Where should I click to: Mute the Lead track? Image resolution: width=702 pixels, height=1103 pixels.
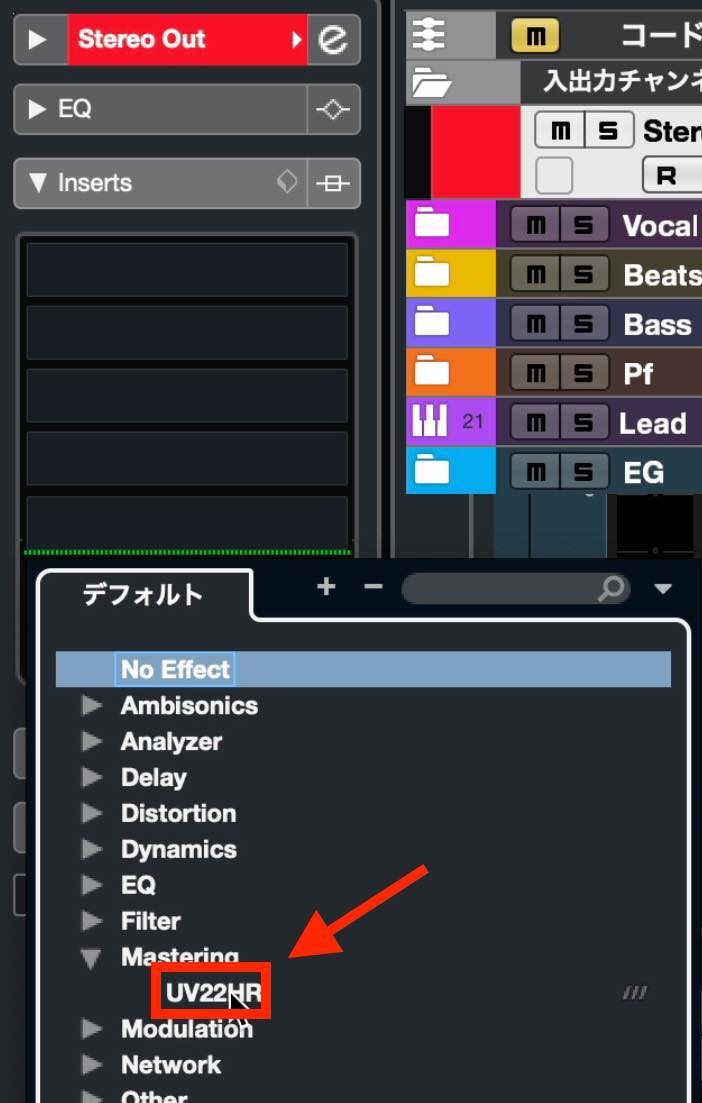[x=535, y=422]
